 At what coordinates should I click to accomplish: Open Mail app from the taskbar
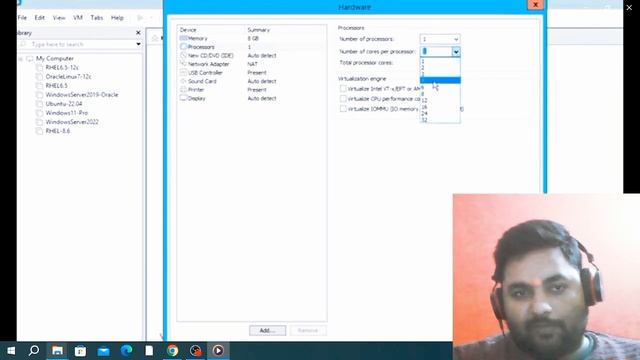[103, 351]
